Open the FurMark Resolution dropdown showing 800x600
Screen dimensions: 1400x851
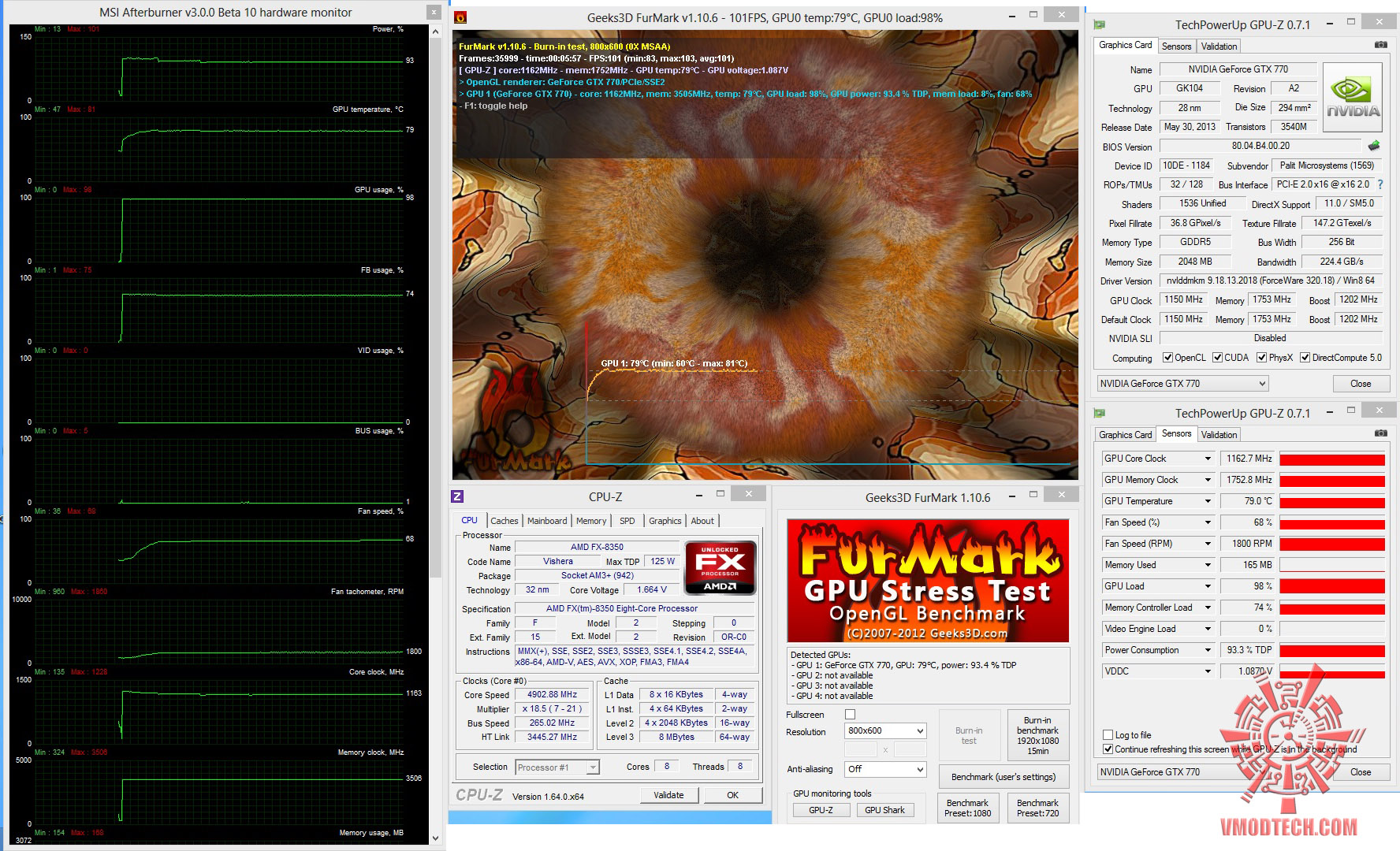pos(884,730)
